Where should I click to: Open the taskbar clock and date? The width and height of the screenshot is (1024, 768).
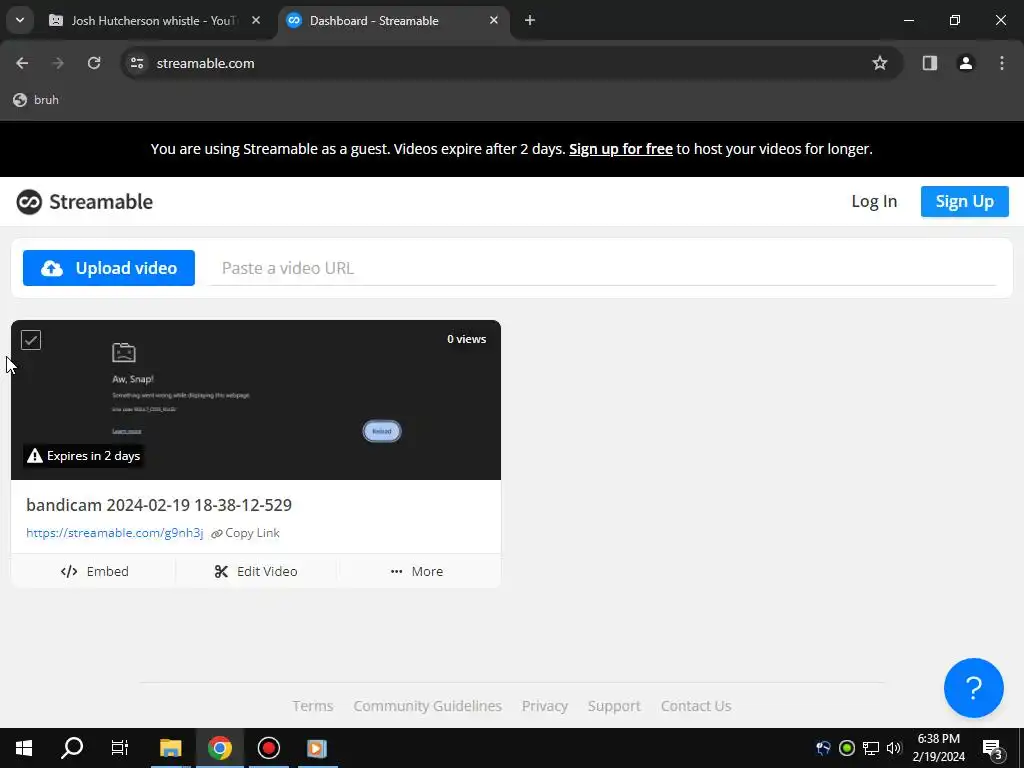click(938, 748)
